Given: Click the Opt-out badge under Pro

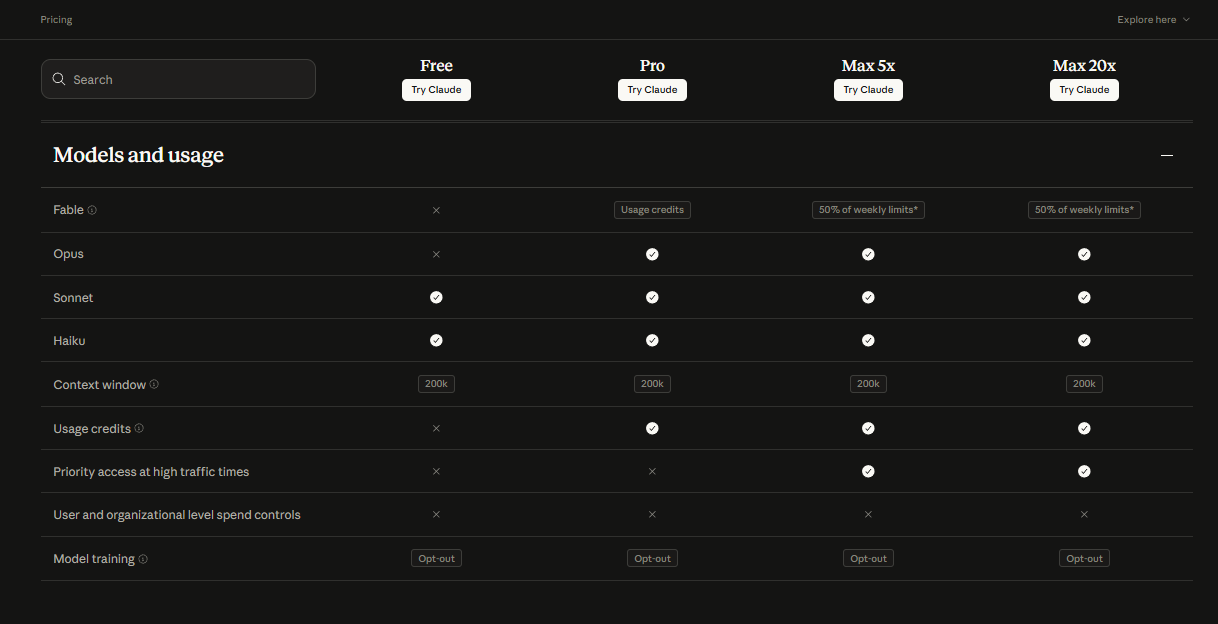Looking at the screenshot, I should [x=652, y=559].
